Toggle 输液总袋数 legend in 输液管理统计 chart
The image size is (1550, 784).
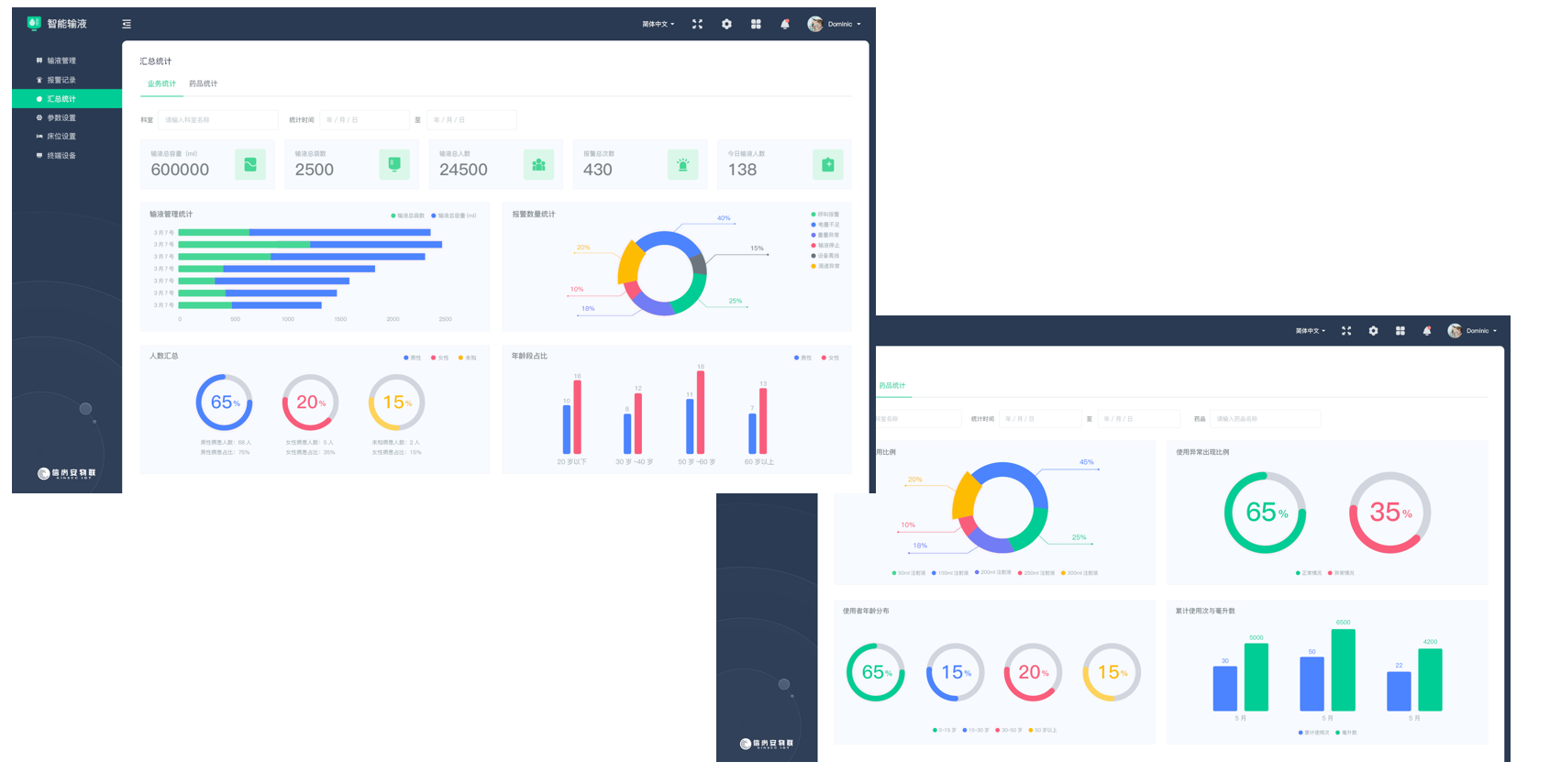click(408, 215)
